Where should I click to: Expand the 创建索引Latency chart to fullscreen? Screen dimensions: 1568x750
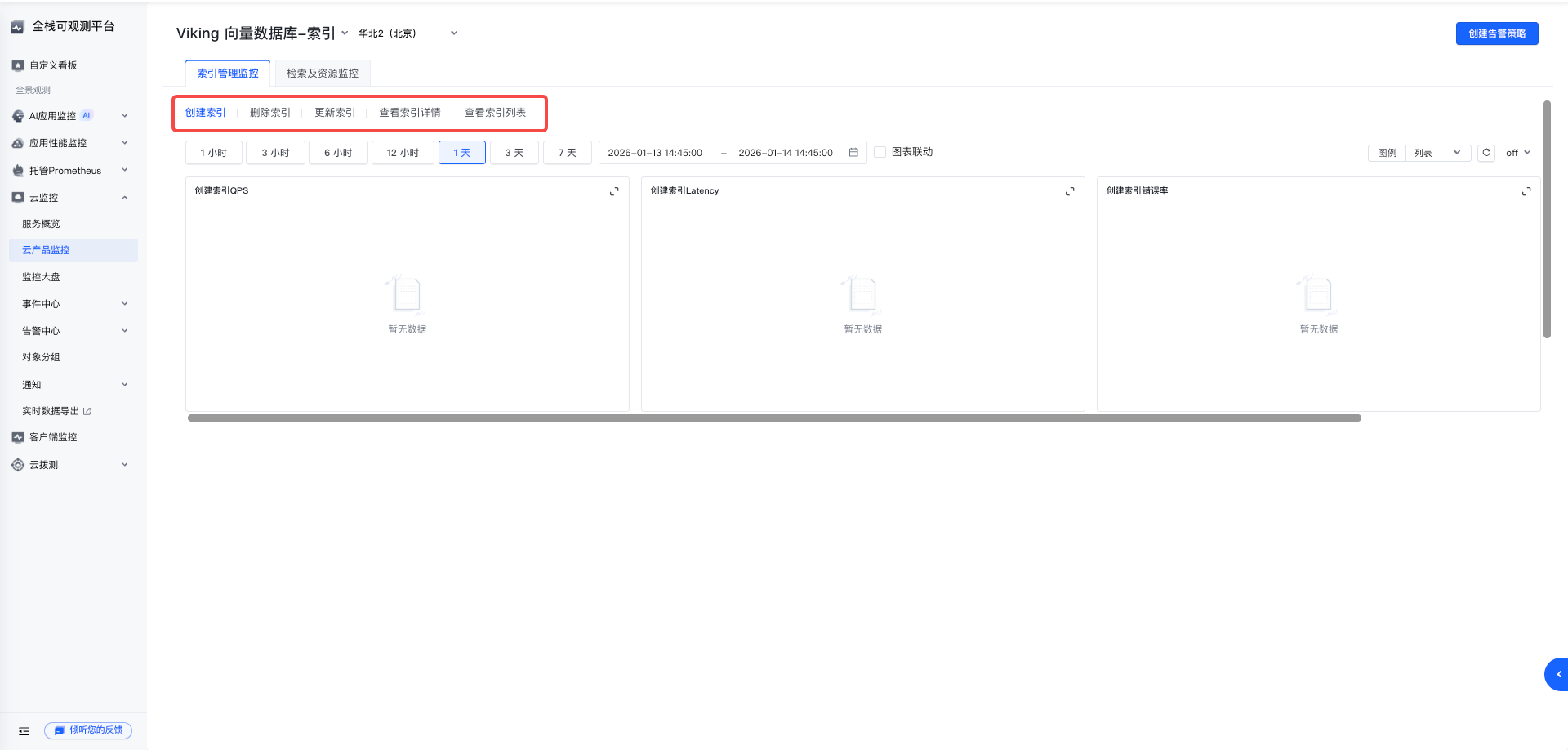click(x=1070, y=191)
